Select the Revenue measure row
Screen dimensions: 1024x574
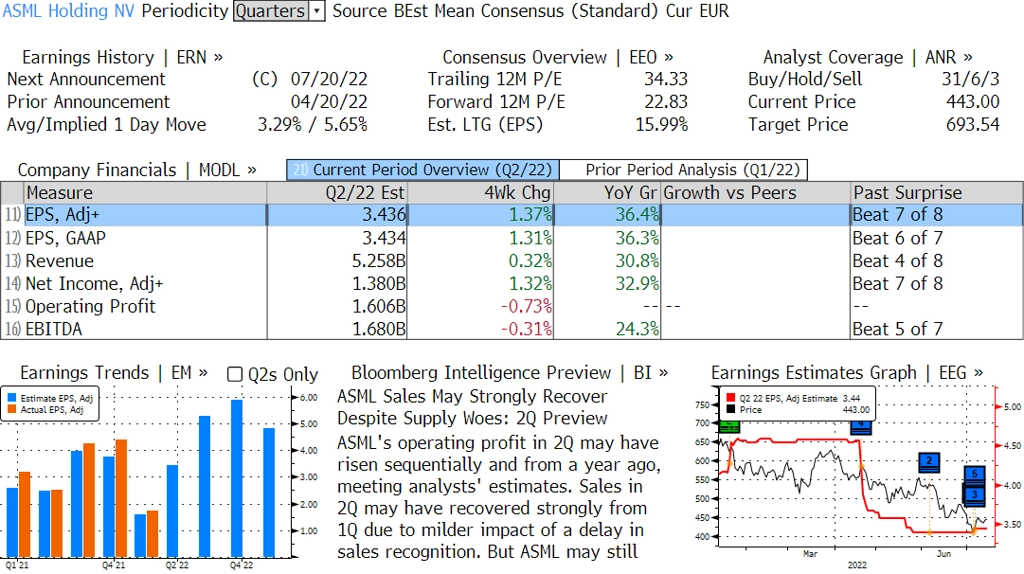(512, 261)
